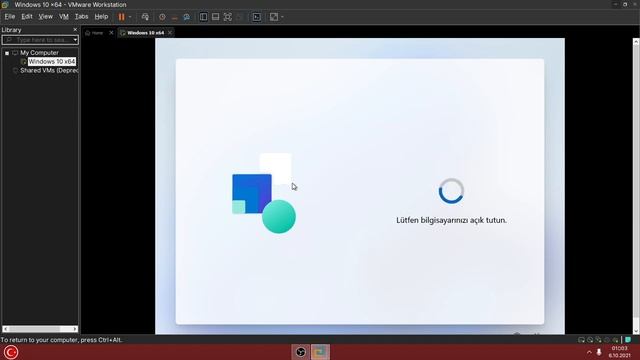Click the VM view scroll down arrow
Screen dimensions: 640x360
point(636,331)
